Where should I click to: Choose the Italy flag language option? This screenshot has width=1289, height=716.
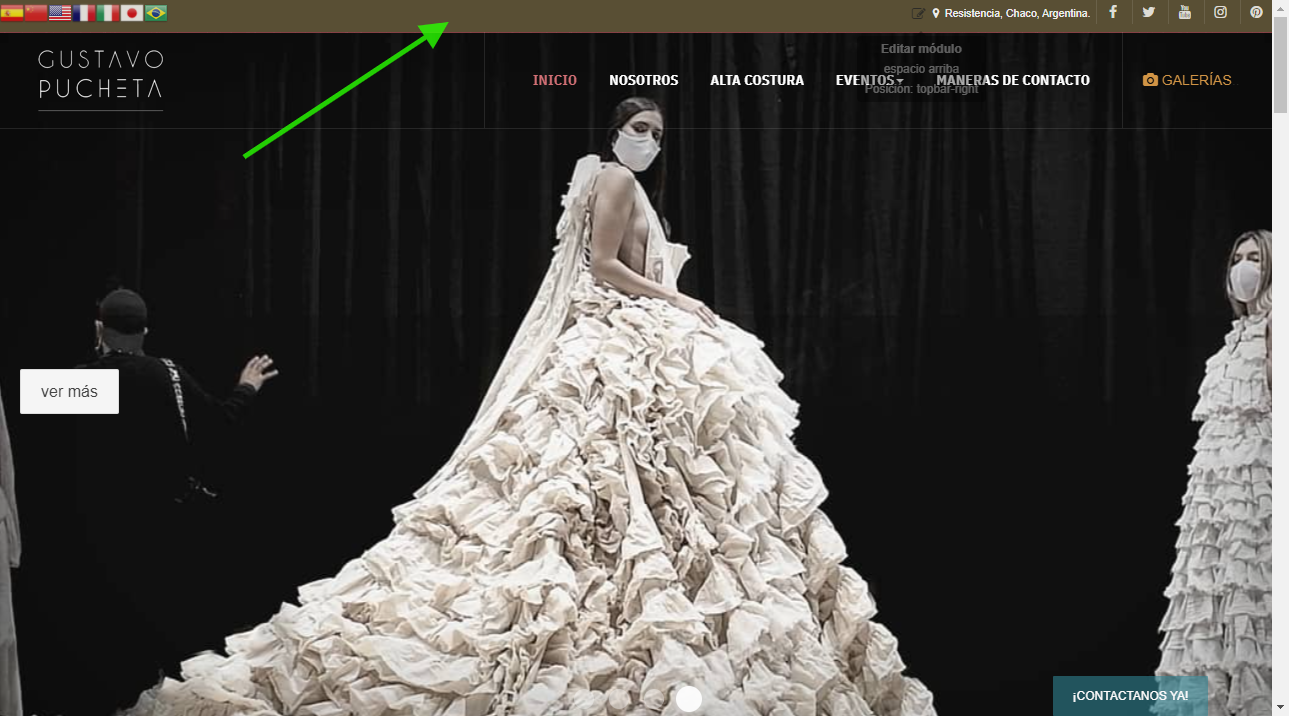click(108, 13)
